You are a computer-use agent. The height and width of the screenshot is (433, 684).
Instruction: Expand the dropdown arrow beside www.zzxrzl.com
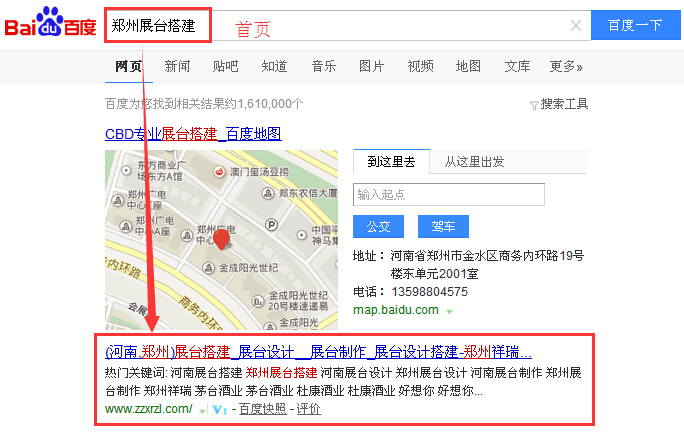point(202,411)
